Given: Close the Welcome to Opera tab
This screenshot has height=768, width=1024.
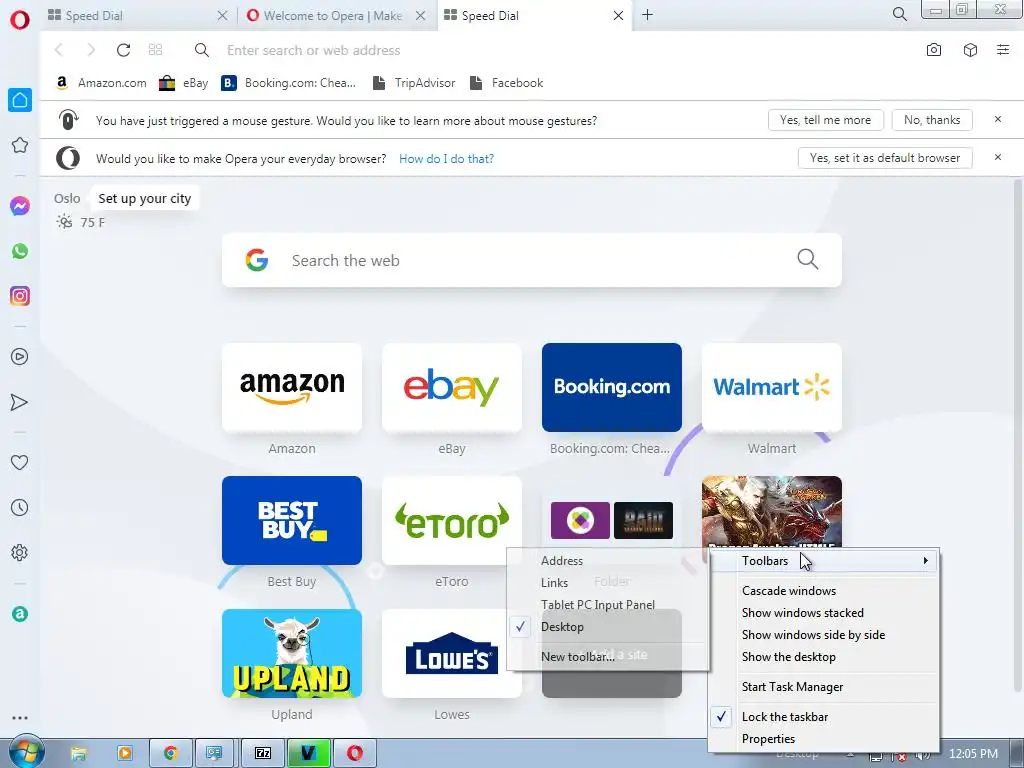Looking at the screenshot, I should pos(421,16).
